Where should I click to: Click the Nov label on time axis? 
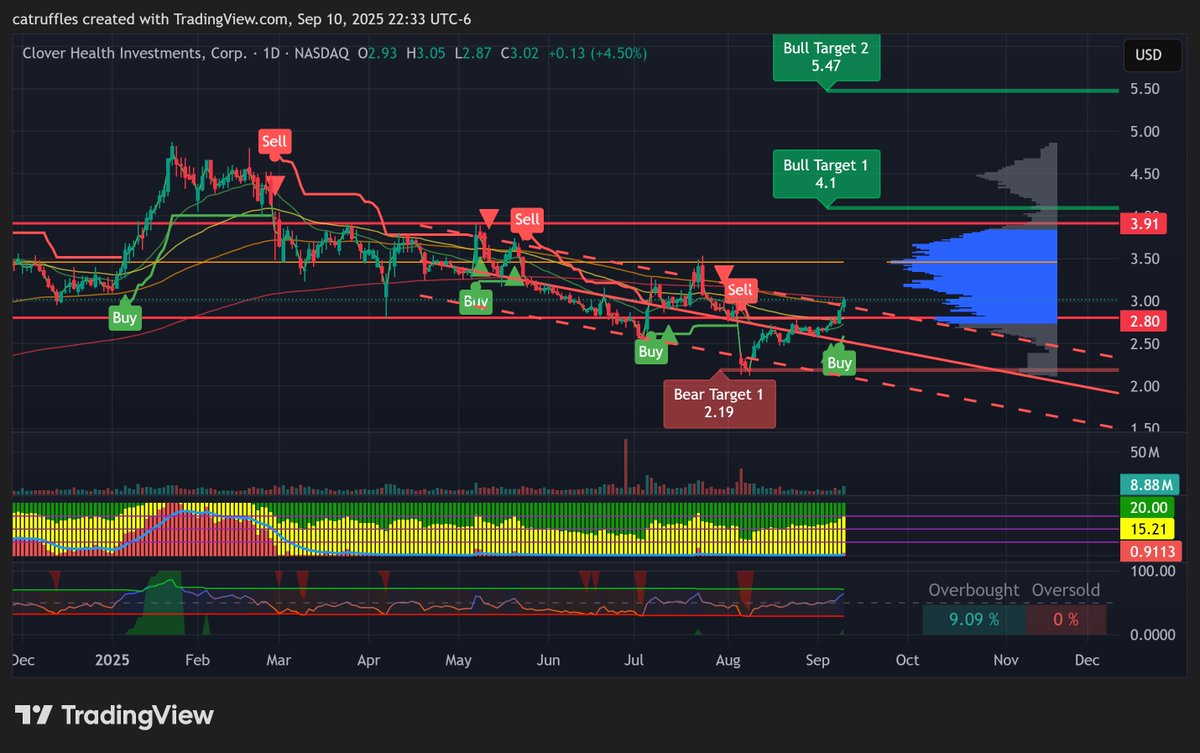[x=1006, y=661]
